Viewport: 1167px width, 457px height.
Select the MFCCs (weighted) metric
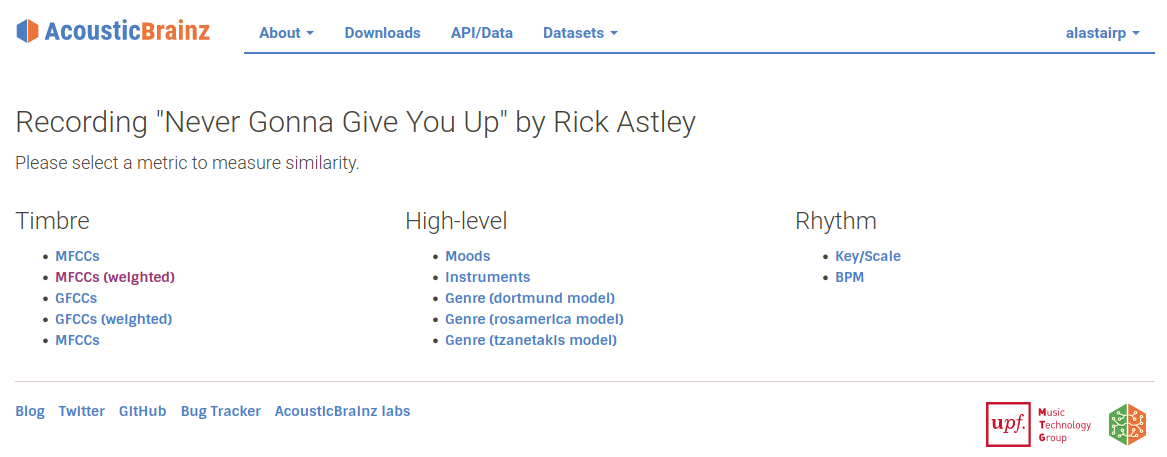tap(115, 277)
